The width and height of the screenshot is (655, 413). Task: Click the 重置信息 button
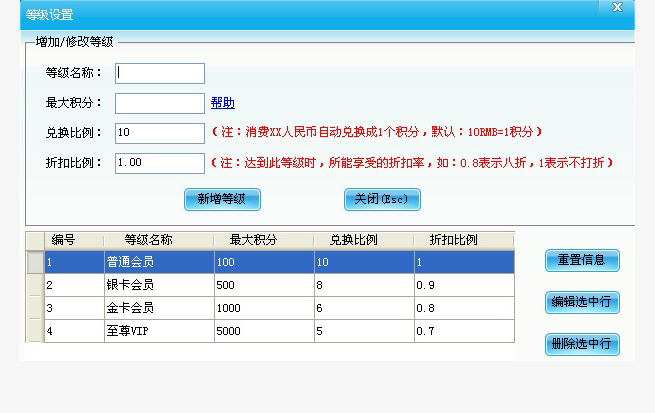click(582, 260)
